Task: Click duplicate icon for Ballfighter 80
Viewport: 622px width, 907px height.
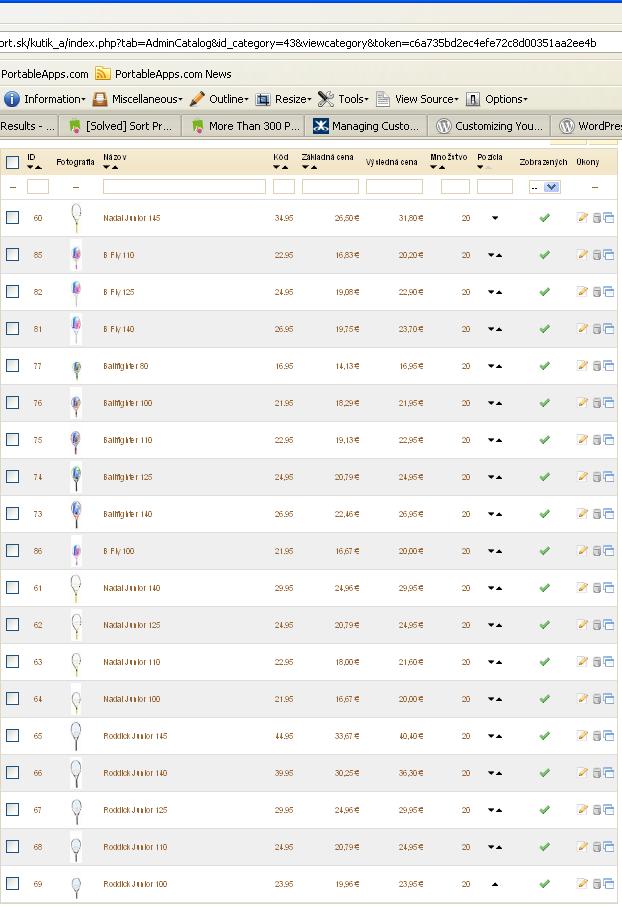Action: click(x=609, y=366)
